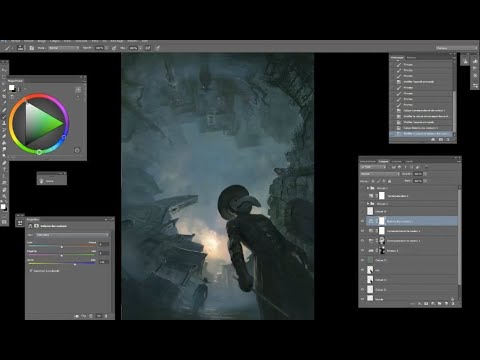
Task: Open the Image menu in the menu bar
Action: pos(42,41)
